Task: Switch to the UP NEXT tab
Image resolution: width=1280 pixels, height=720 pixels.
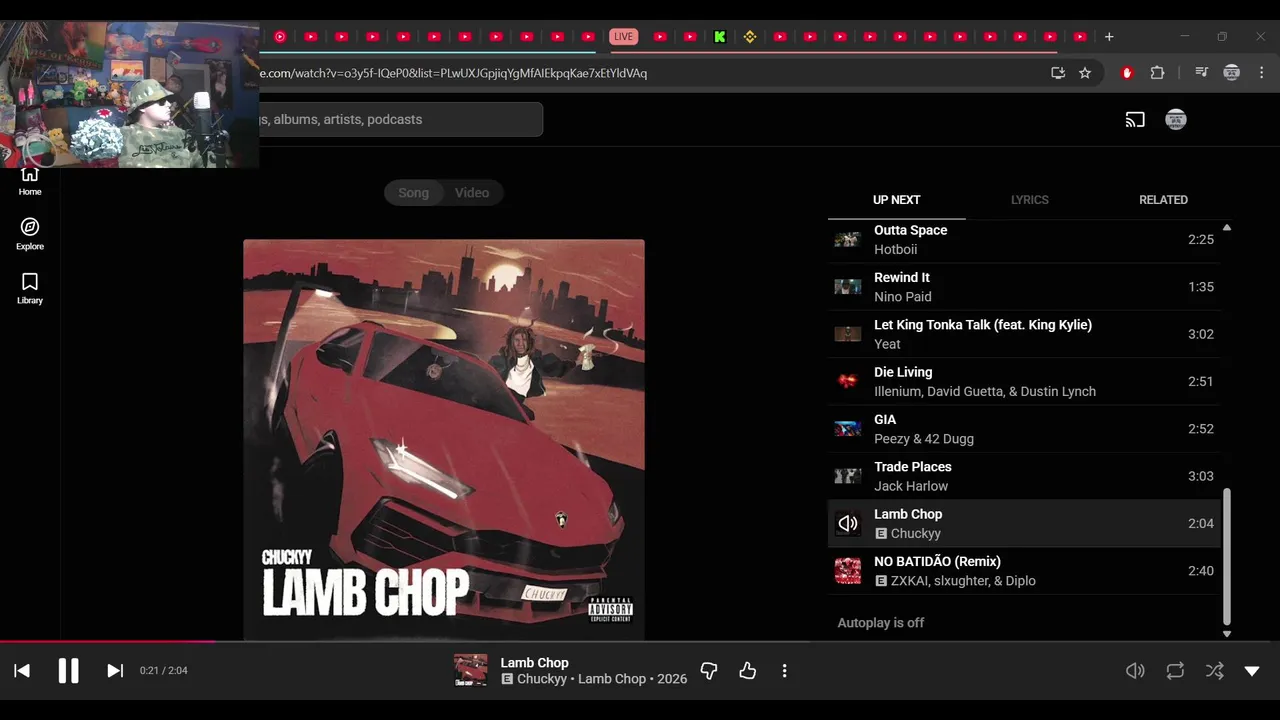Action: click(x=897, y=200)
